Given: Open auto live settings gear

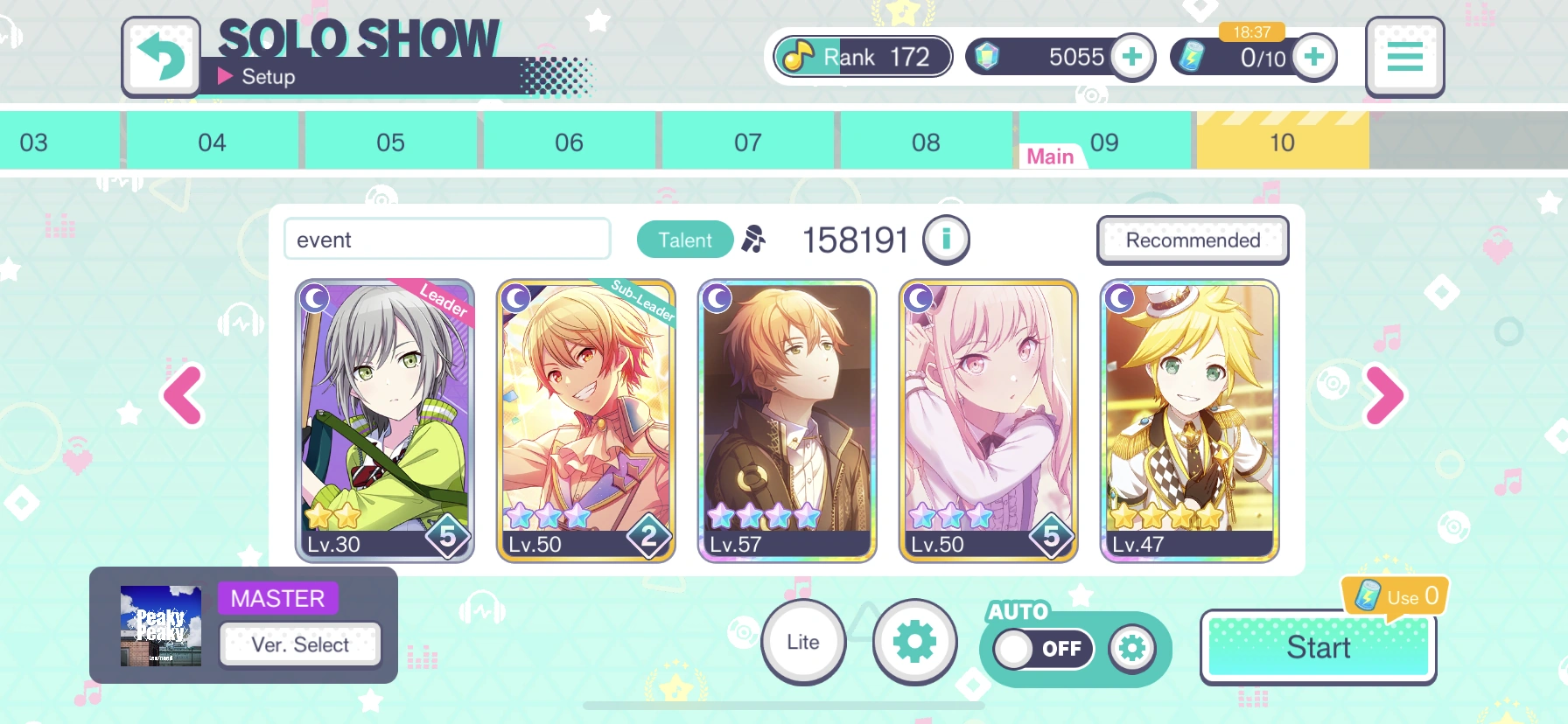Looking at the screenshot, I should (1132, 649).
